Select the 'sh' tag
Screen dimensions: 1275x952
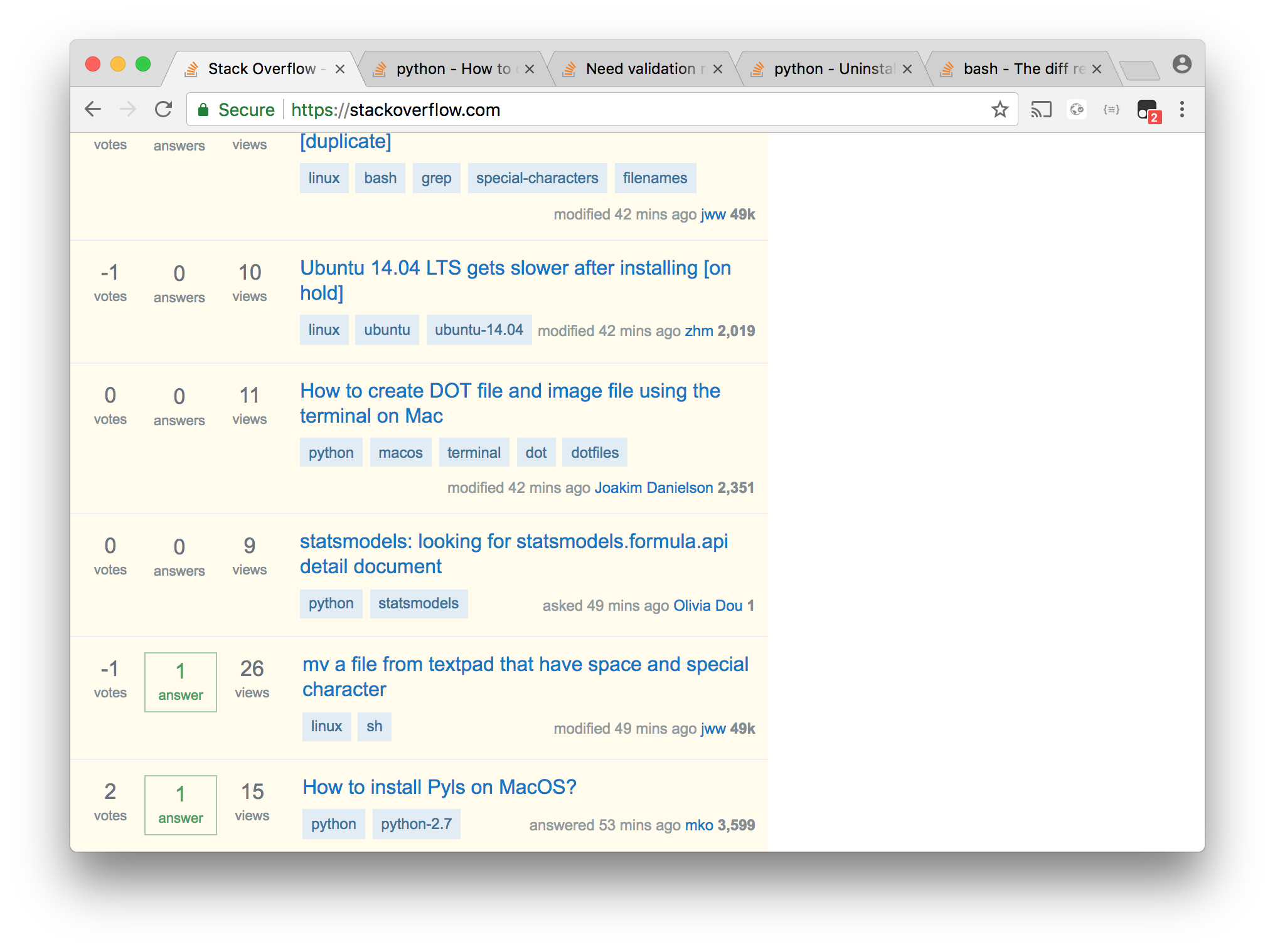[375, 726]
